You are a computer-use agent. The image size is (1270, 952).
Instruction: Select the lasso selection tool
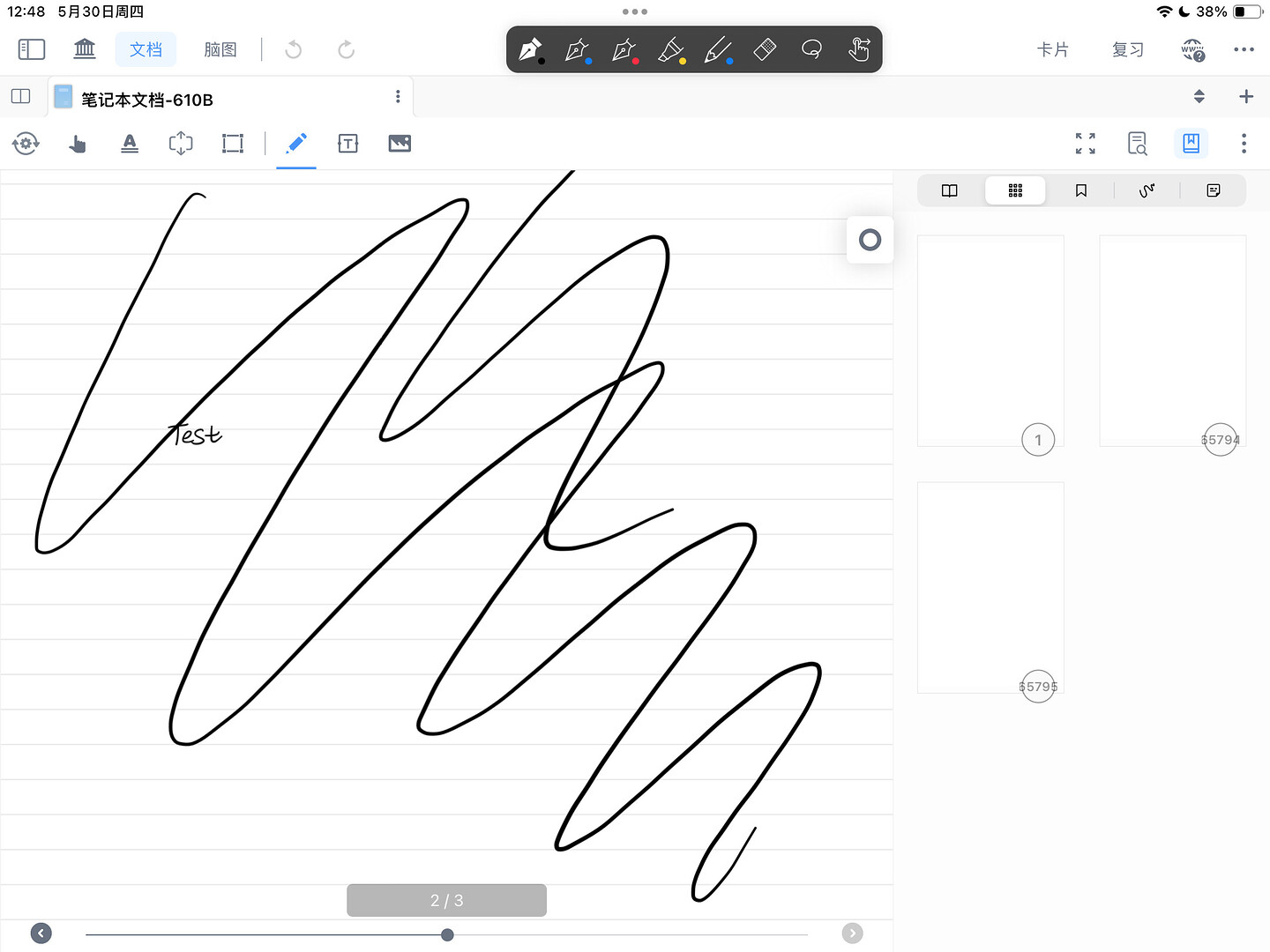click(811, 49)
